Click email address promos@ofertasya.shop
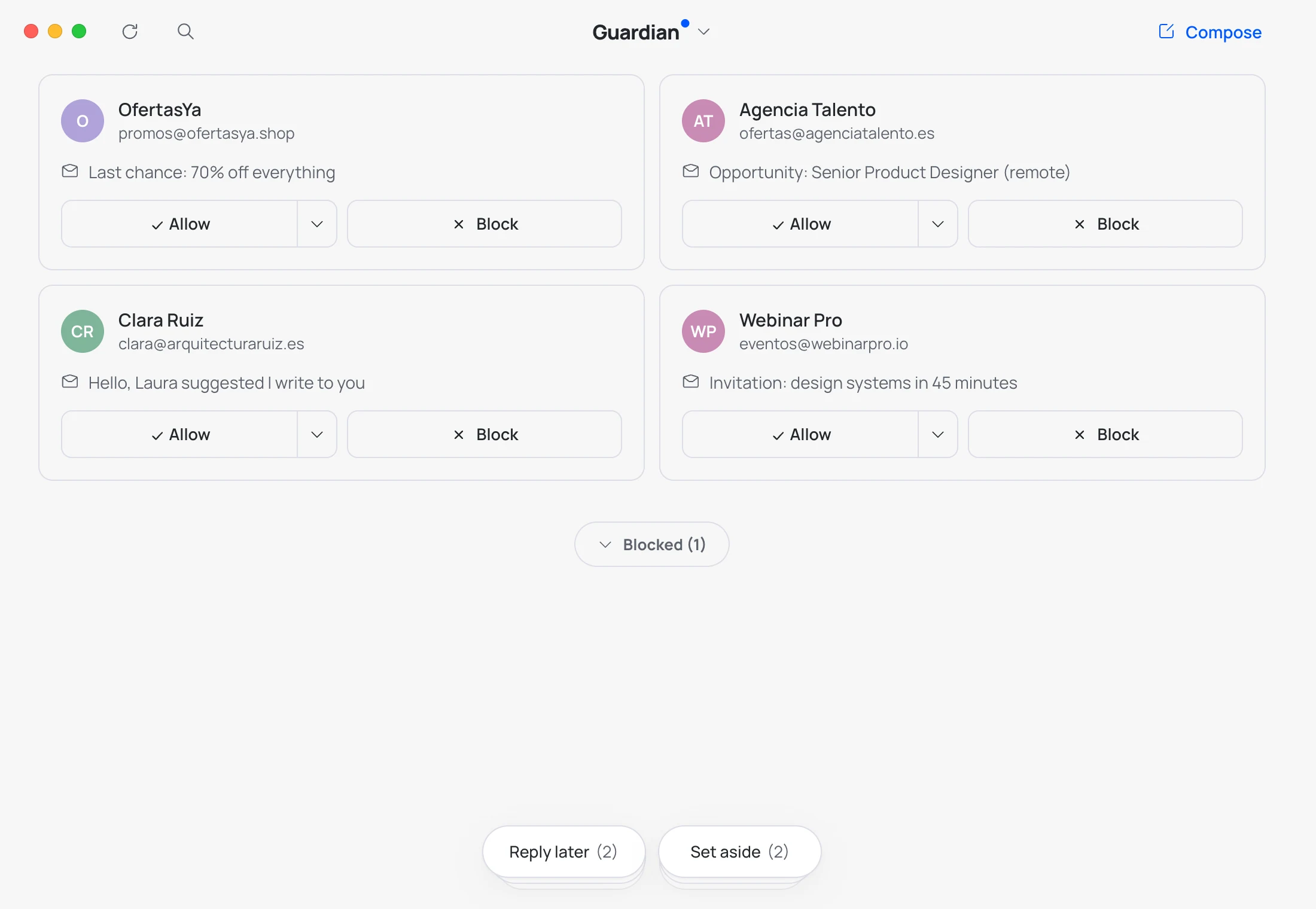This screenshot has width=1316, height=909. (x=206, y=133)
